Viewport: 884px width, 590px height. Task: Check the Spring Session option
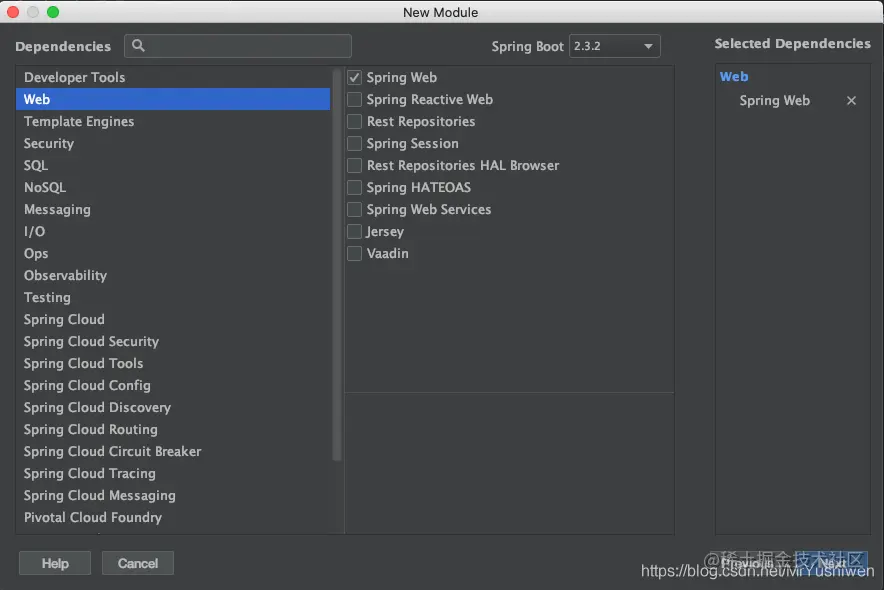(354, 143)
